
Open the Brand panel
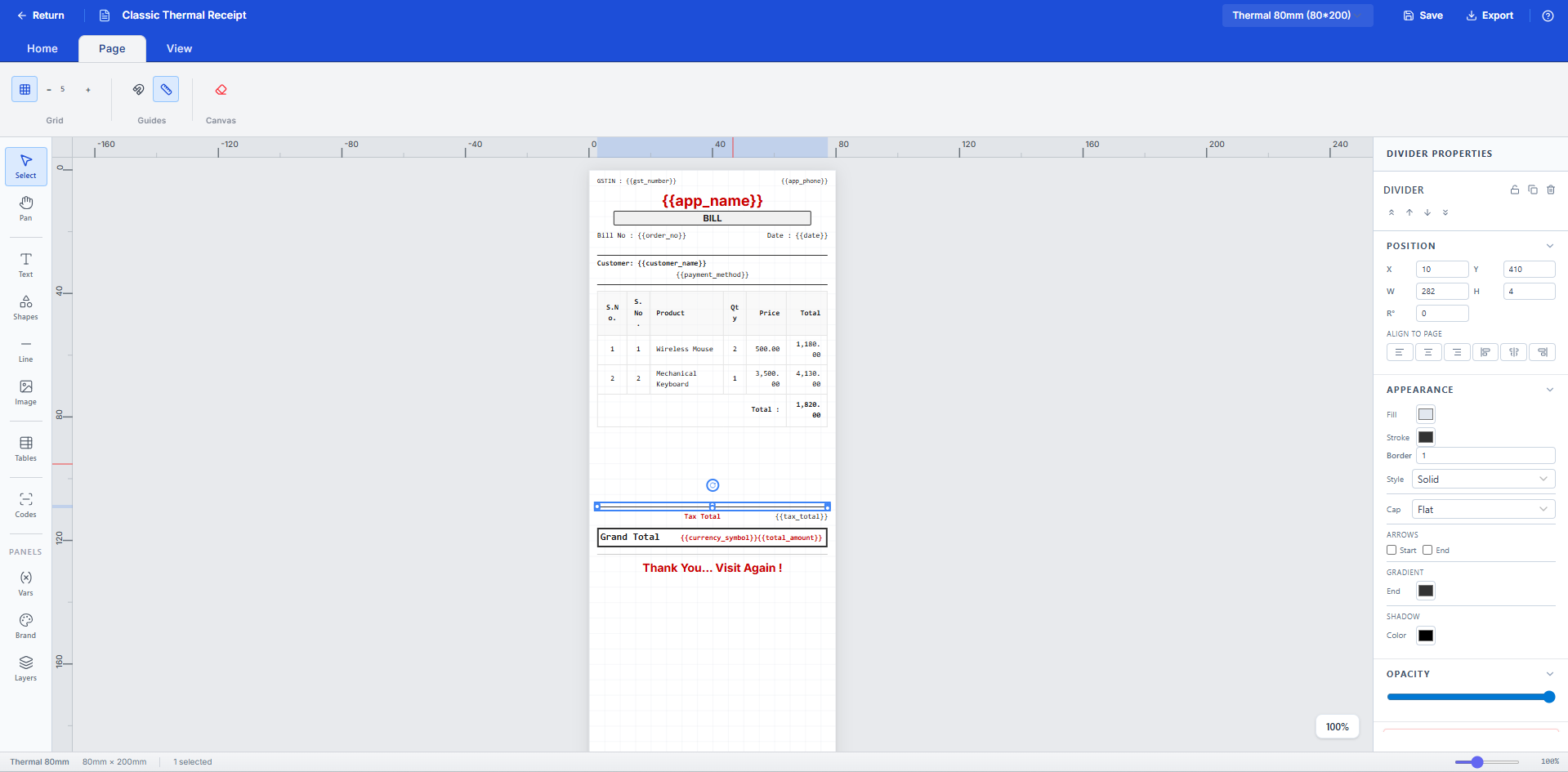pos(26,625)
